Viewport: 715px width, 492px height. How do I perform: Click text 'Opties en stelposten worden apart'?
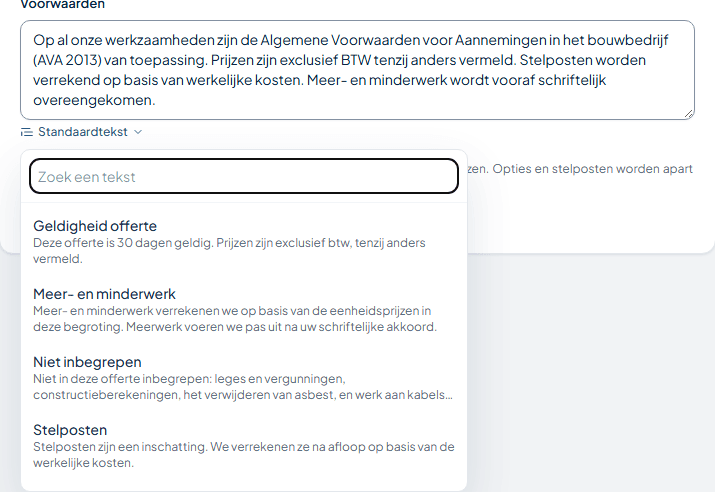(x=592, y=169)
